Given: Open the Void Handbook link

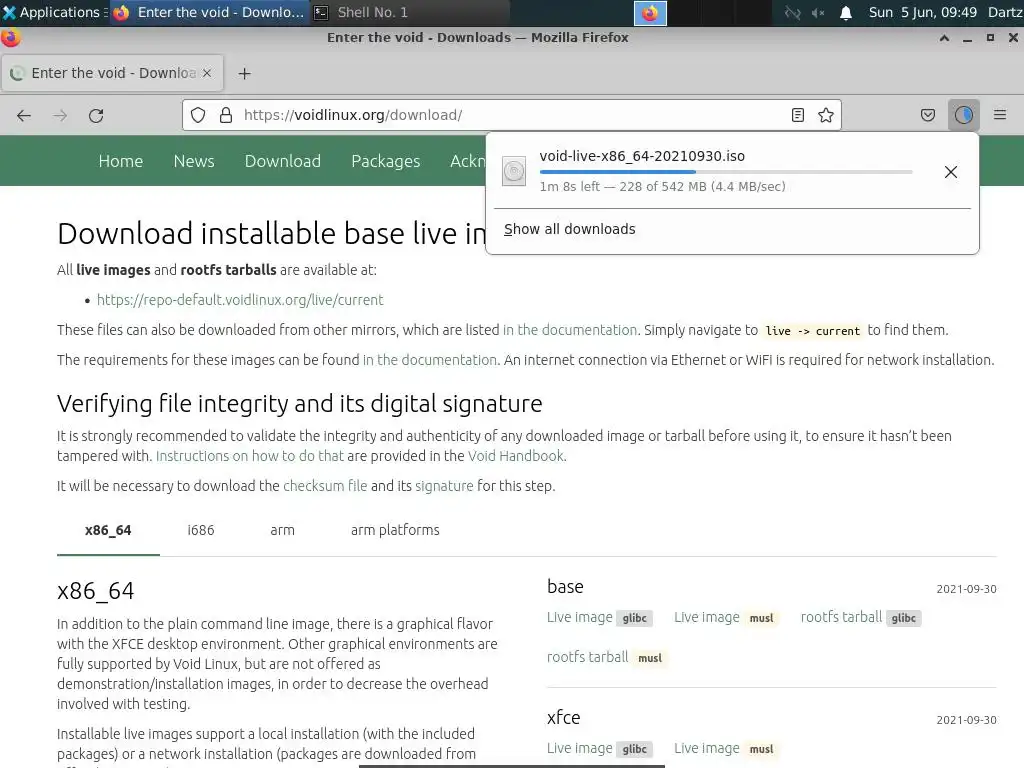Looking at the screenshot, I should [x=515, y=456].
